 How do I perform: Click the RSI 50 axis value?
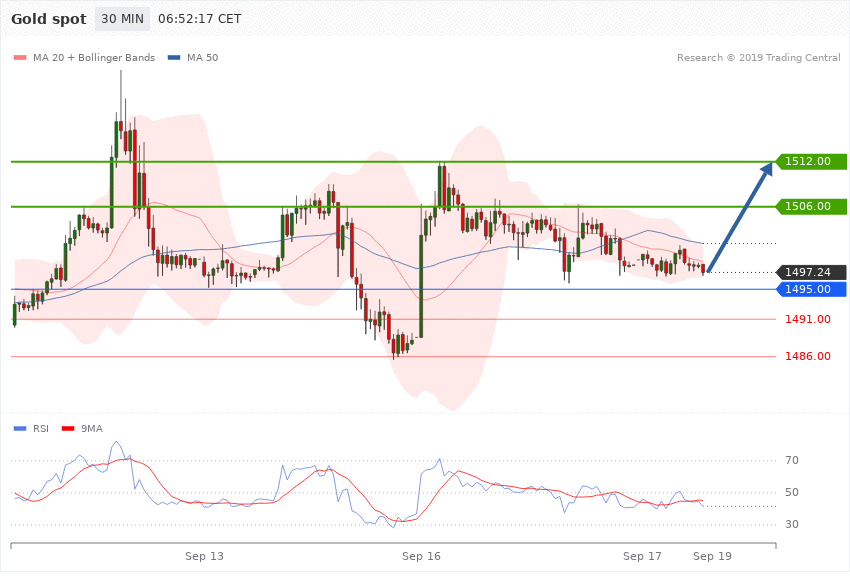coord(792,493)
